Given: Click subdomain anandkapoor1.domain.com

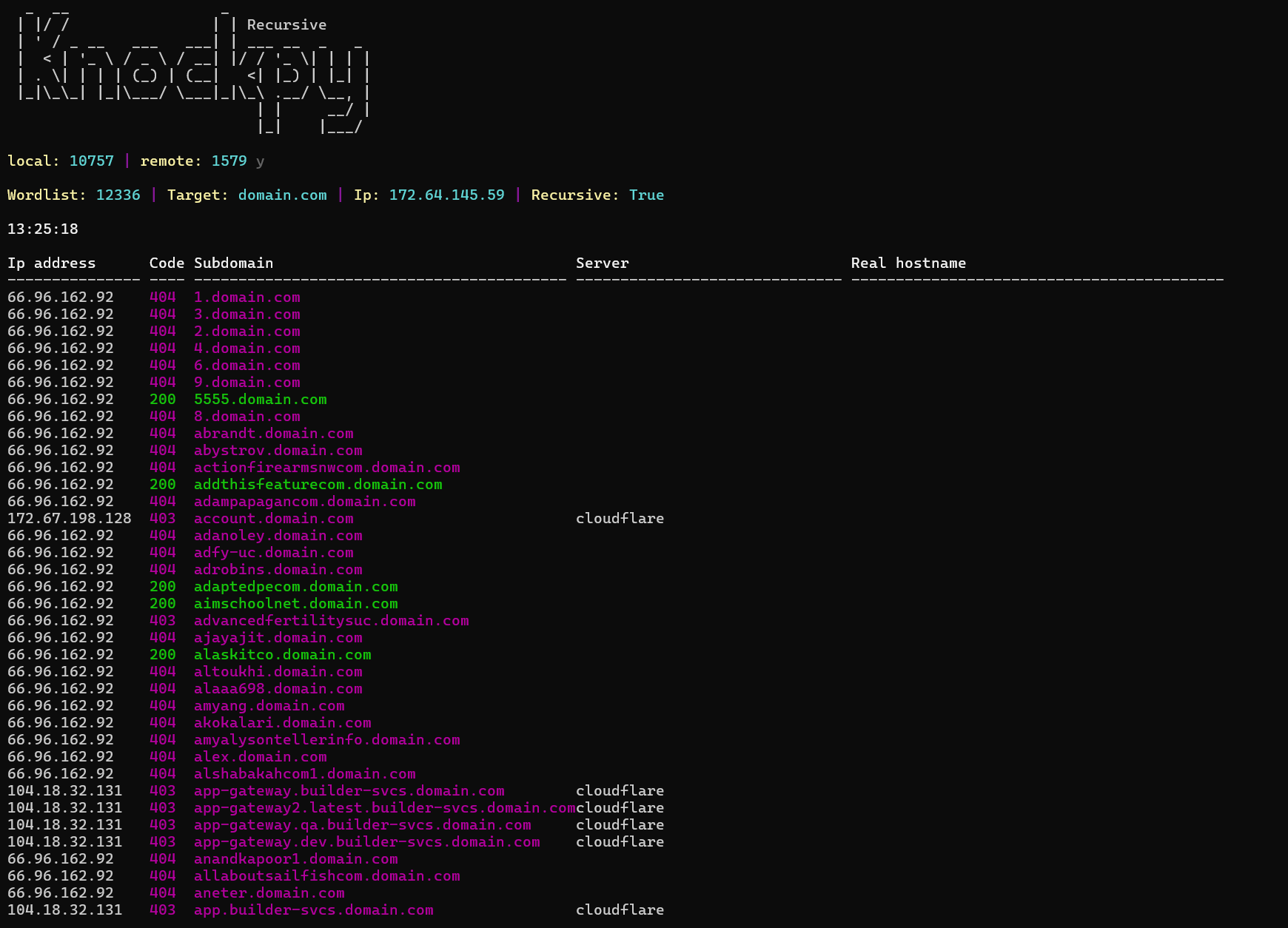Looking at the screenshot, I should pos(296,858).
